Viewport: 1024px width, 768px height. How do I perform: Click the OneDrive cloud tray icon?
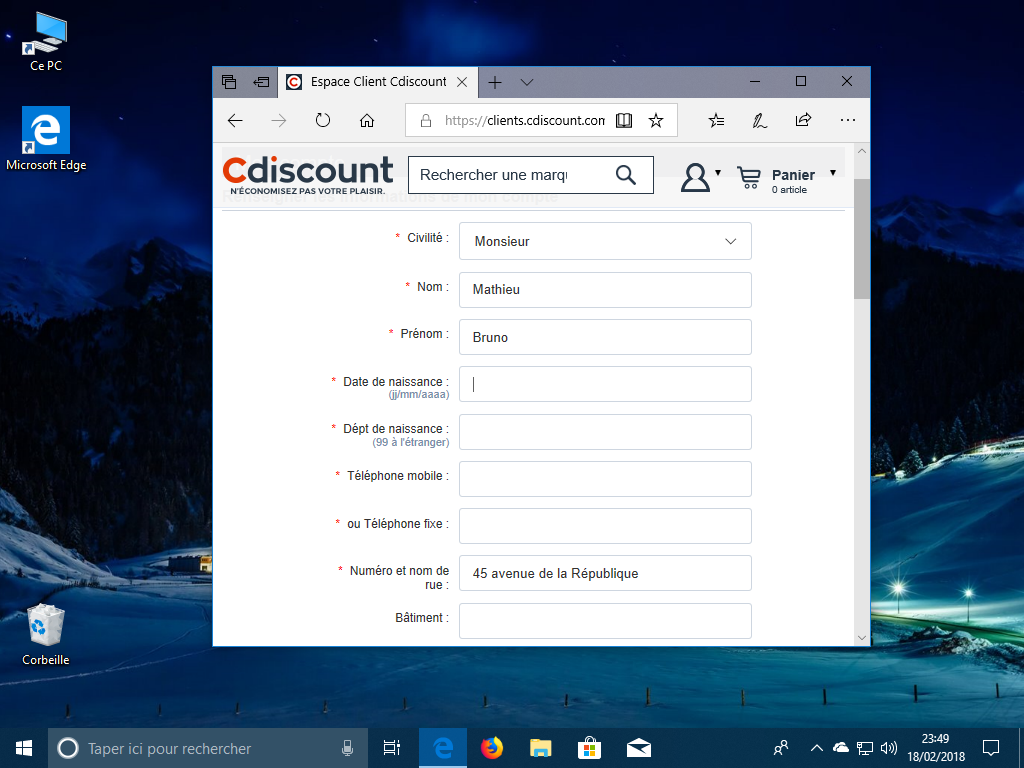[841, 748]
